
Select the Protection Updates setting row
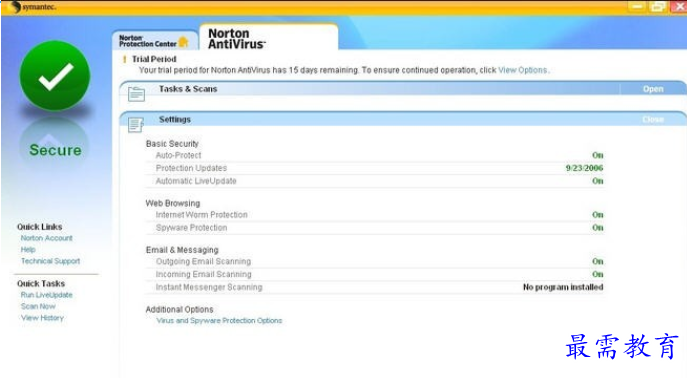[x=375, y=168]
